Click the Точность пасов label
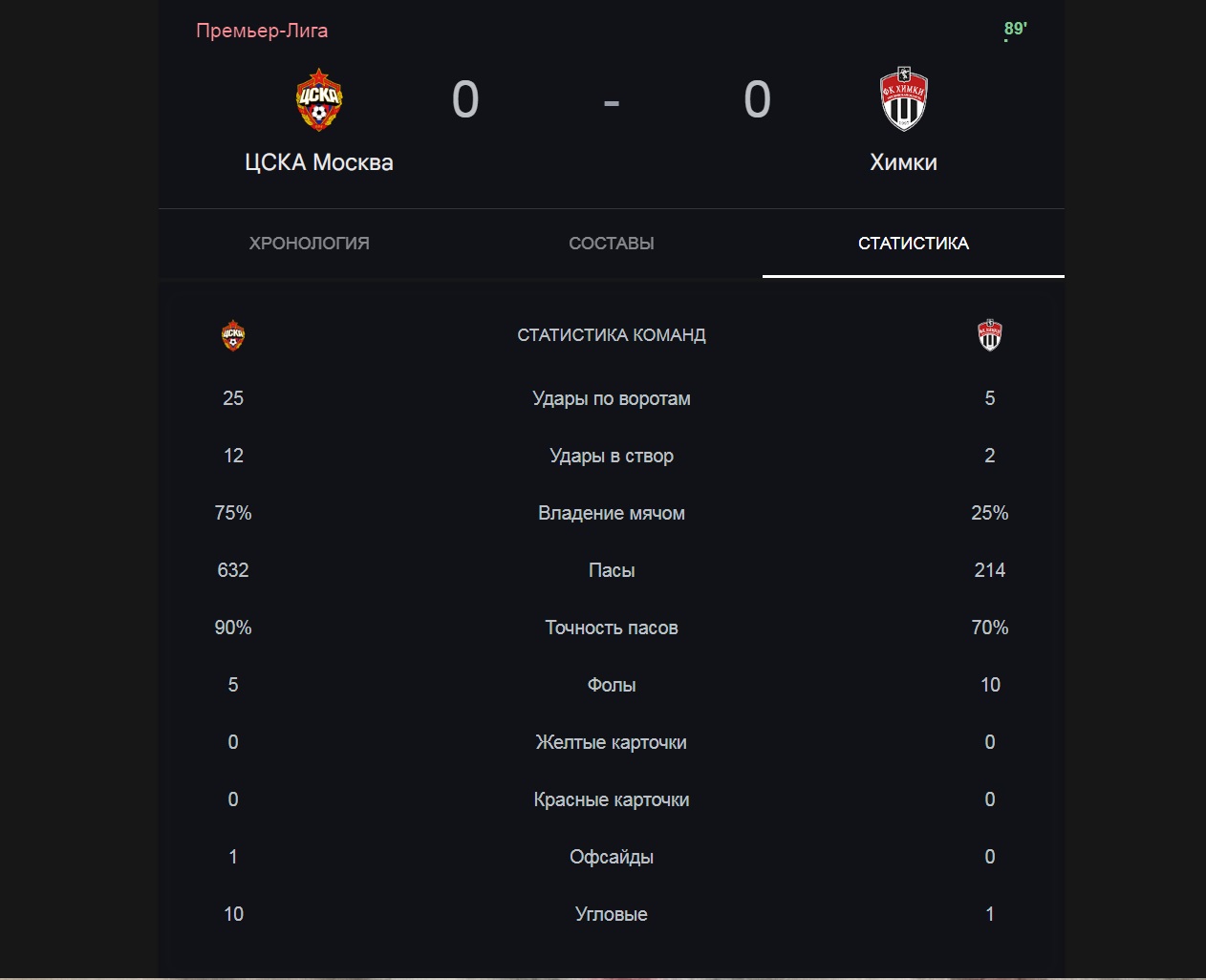The width and height of the screenshot is (1206, 980). click(x=612, y=628)
